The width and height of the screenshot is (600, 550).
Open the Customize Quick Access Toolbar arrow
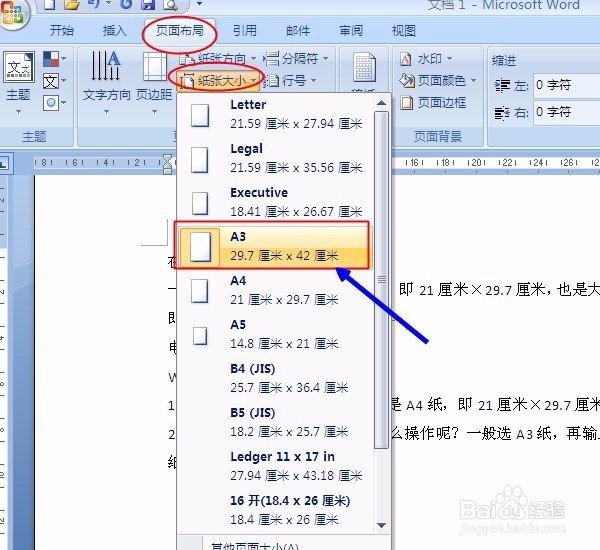click(199, 4)
